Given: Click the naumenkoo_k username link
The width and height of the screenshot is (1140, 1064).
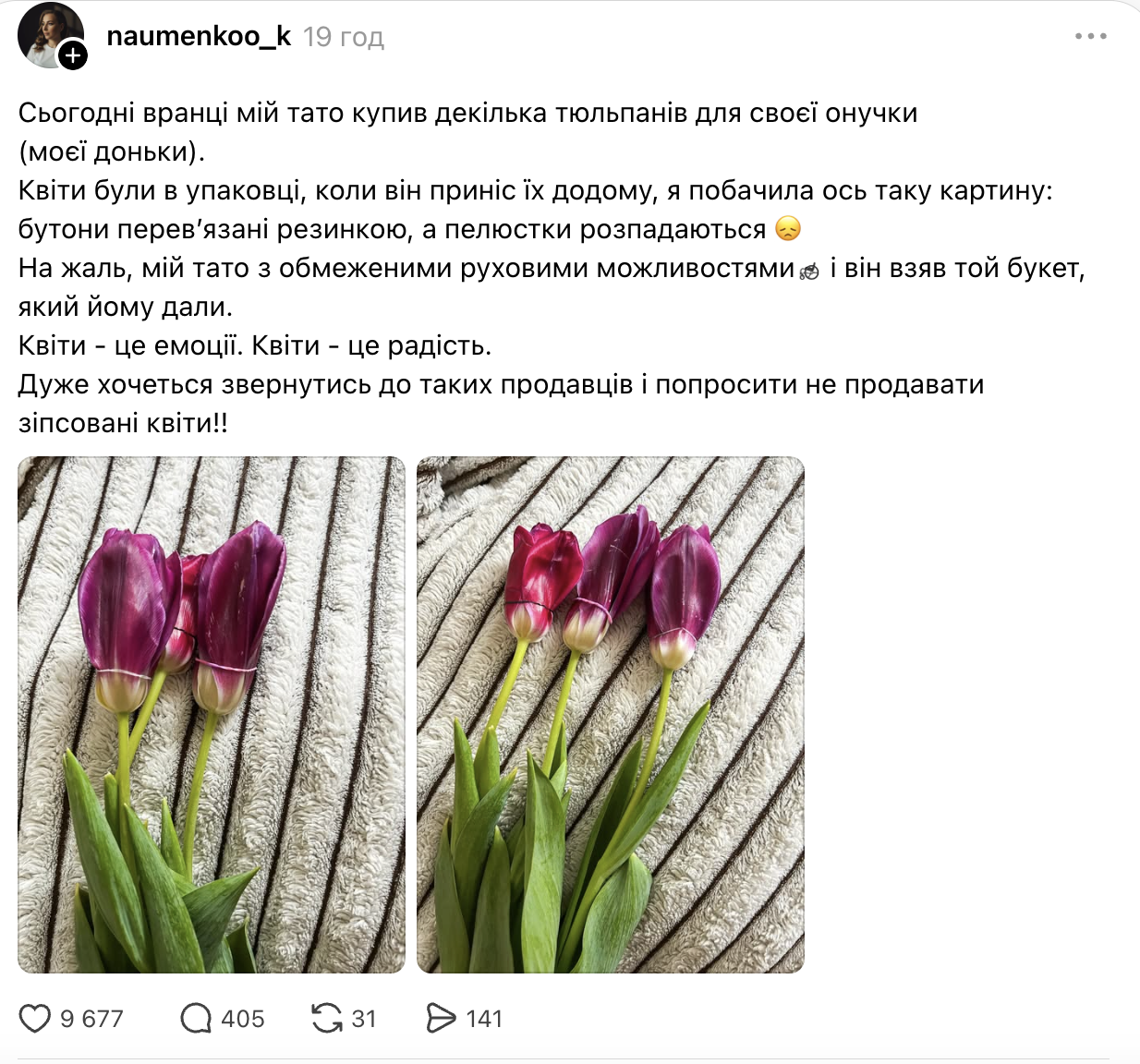Looking at the screenshot, I should (x=199, y=36).
